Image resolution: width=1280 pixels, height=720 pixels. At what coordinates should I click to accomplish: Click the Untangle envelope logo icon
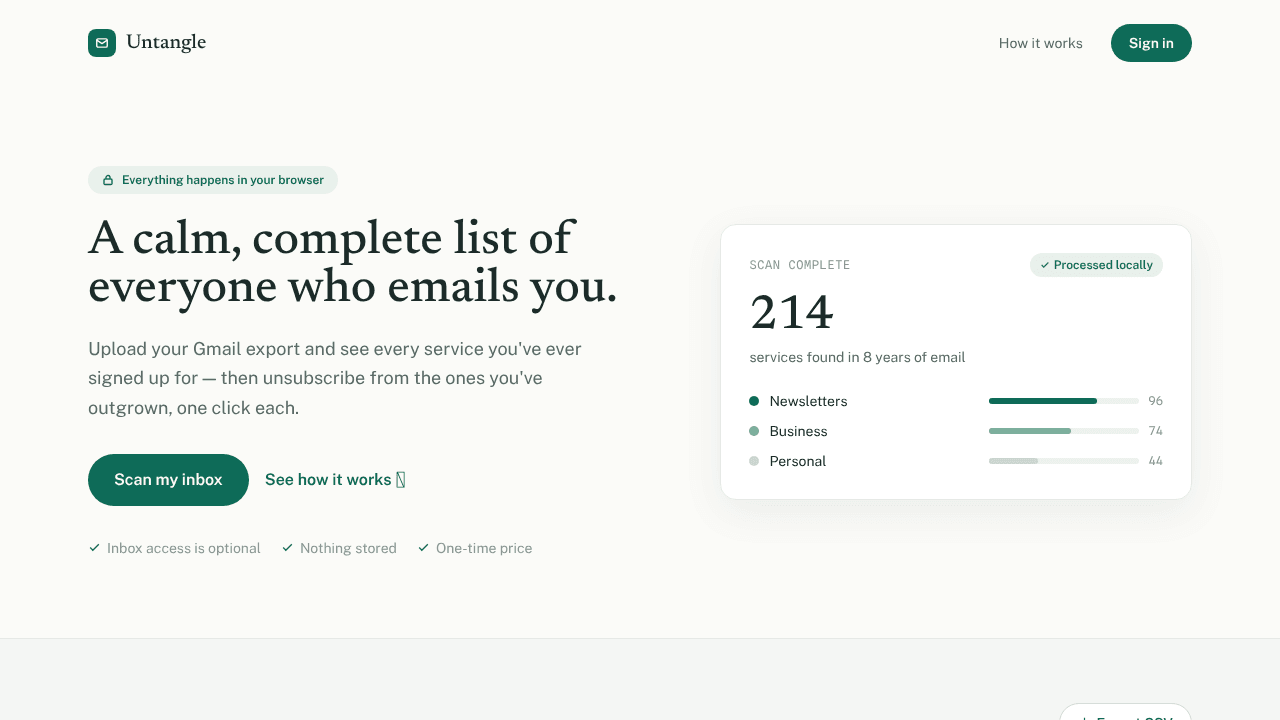point(102,43)
